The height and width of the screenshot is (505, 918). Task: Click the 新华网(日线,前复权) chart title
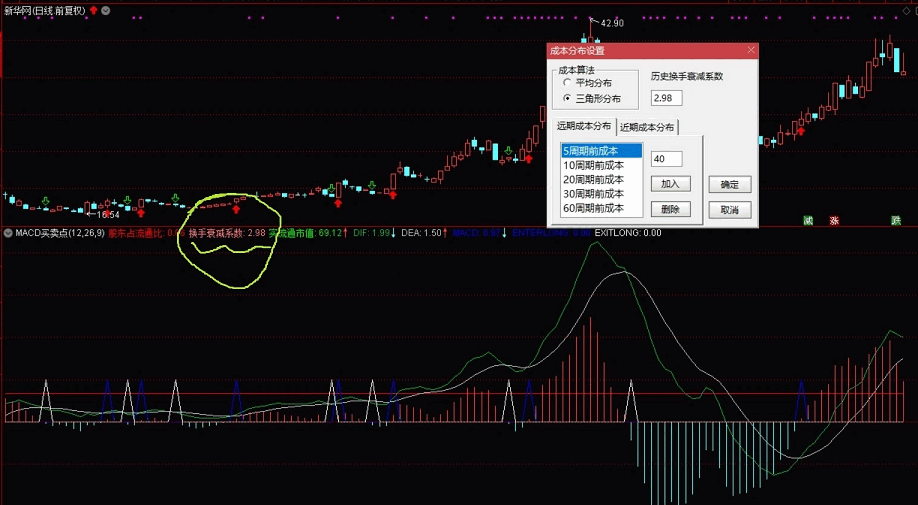44,11
